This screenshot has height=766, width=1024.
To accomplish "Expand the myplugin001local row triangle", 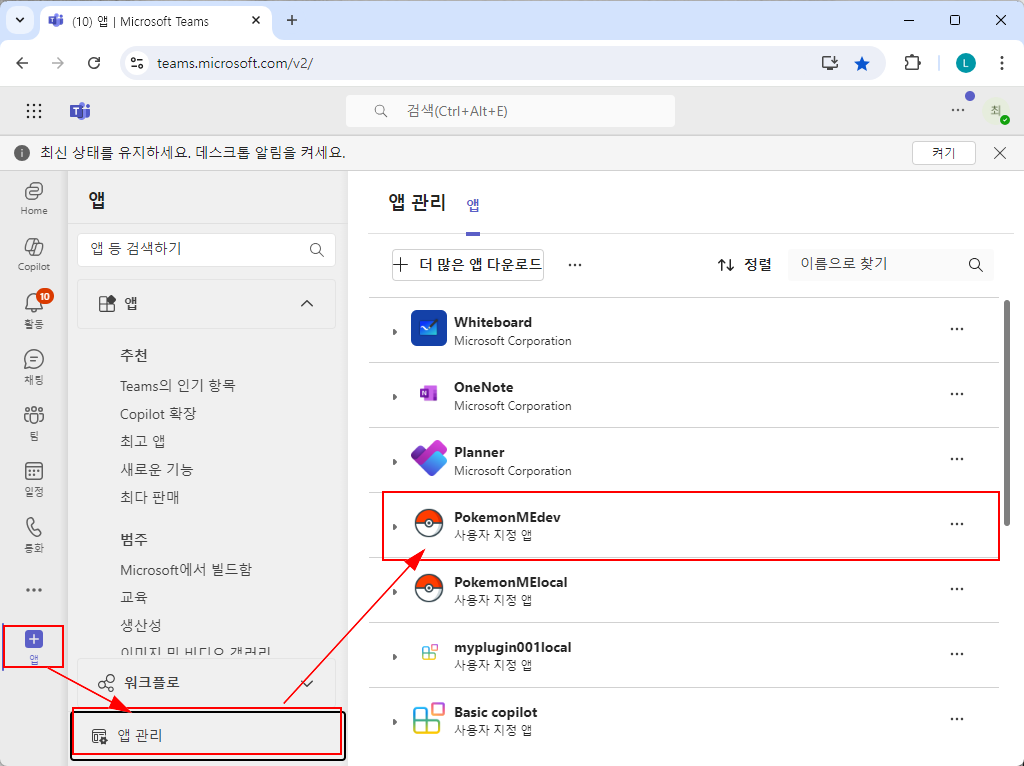I will pyautogui.click(x=394, y=657).
